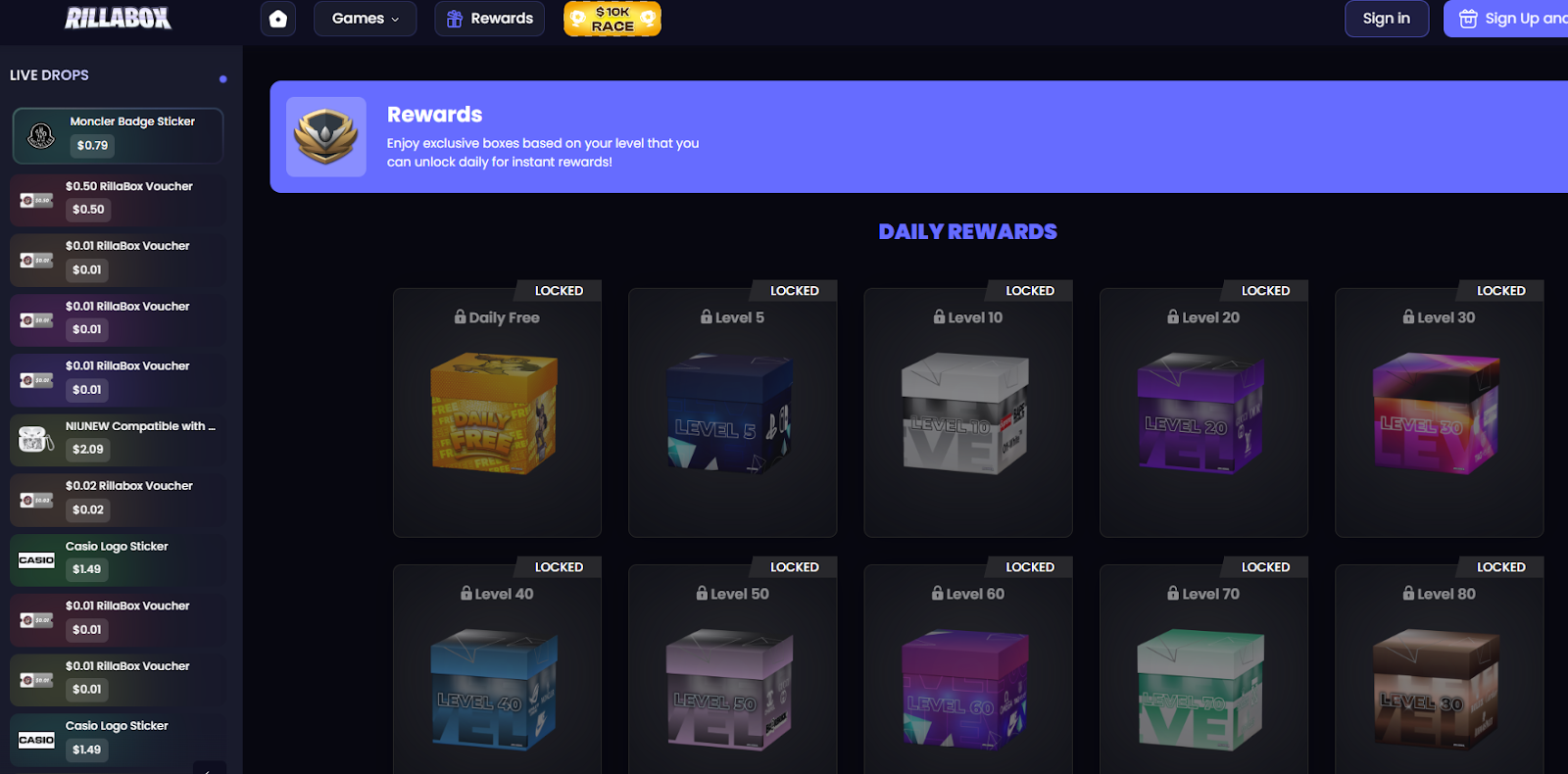Select the Level 70 green box

click(1203, 669)
